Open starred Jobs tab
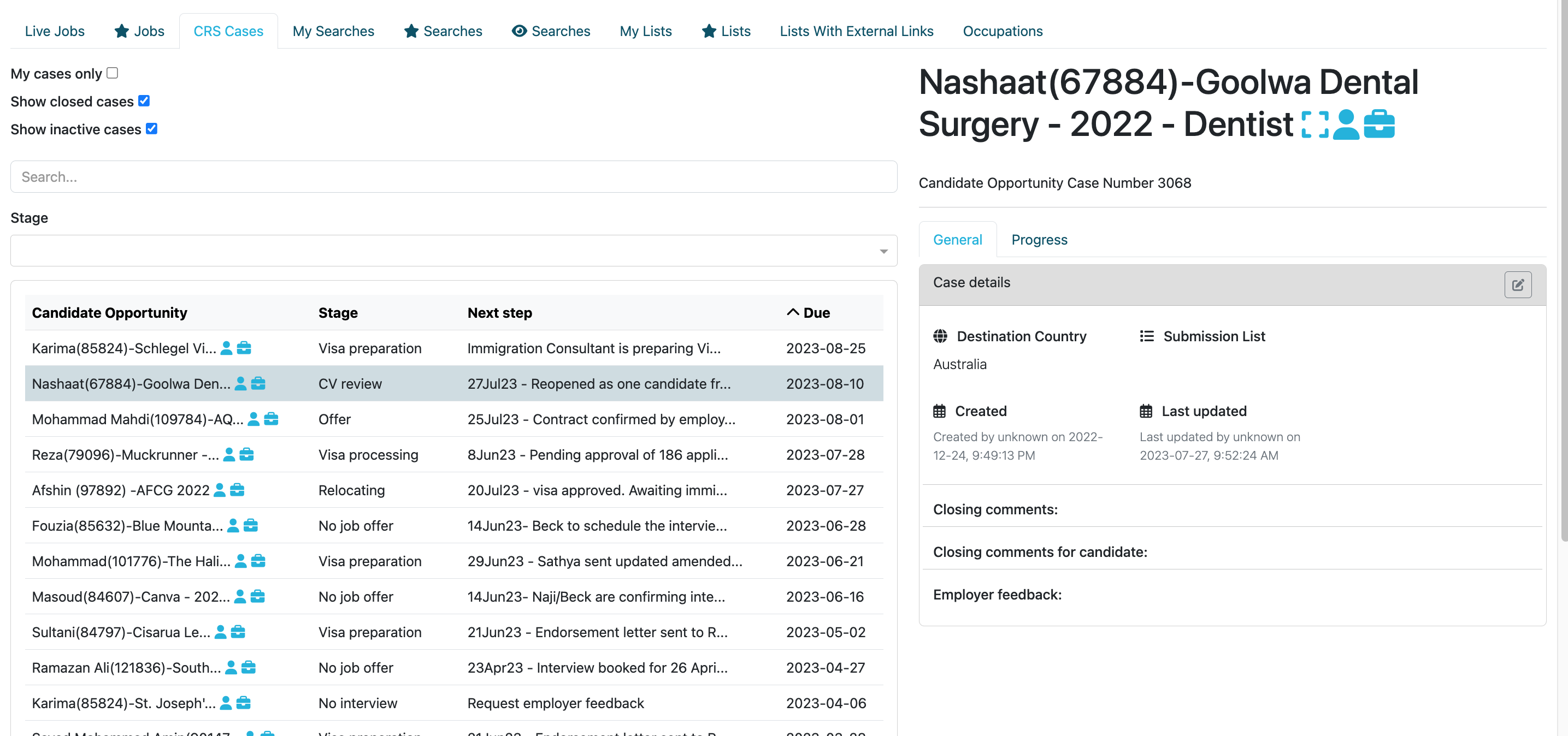The width and height of the screenshot is (1568, 736). 139,31
